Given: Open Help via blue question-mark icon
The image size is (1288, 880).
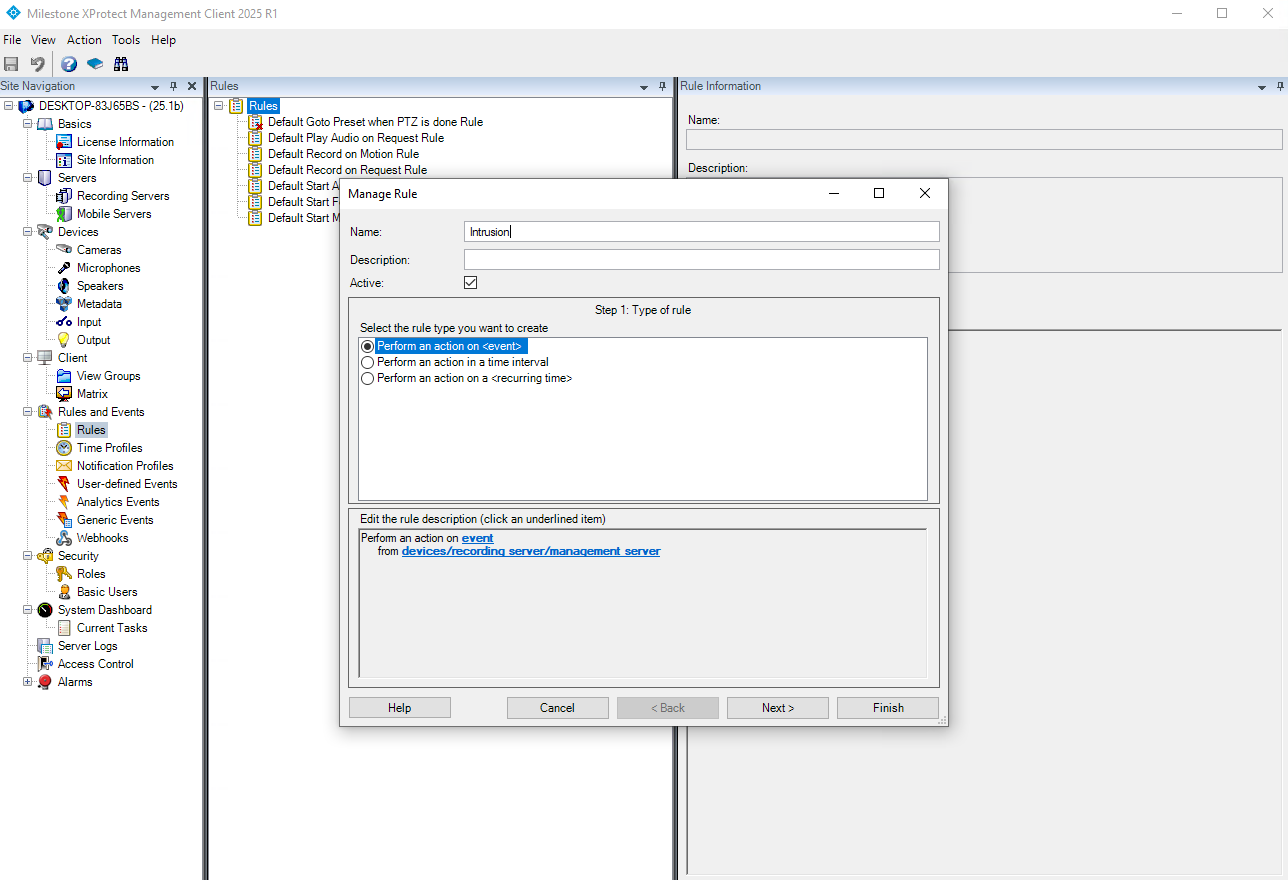Looking at the screenshot, I should (x=69, y=64).
